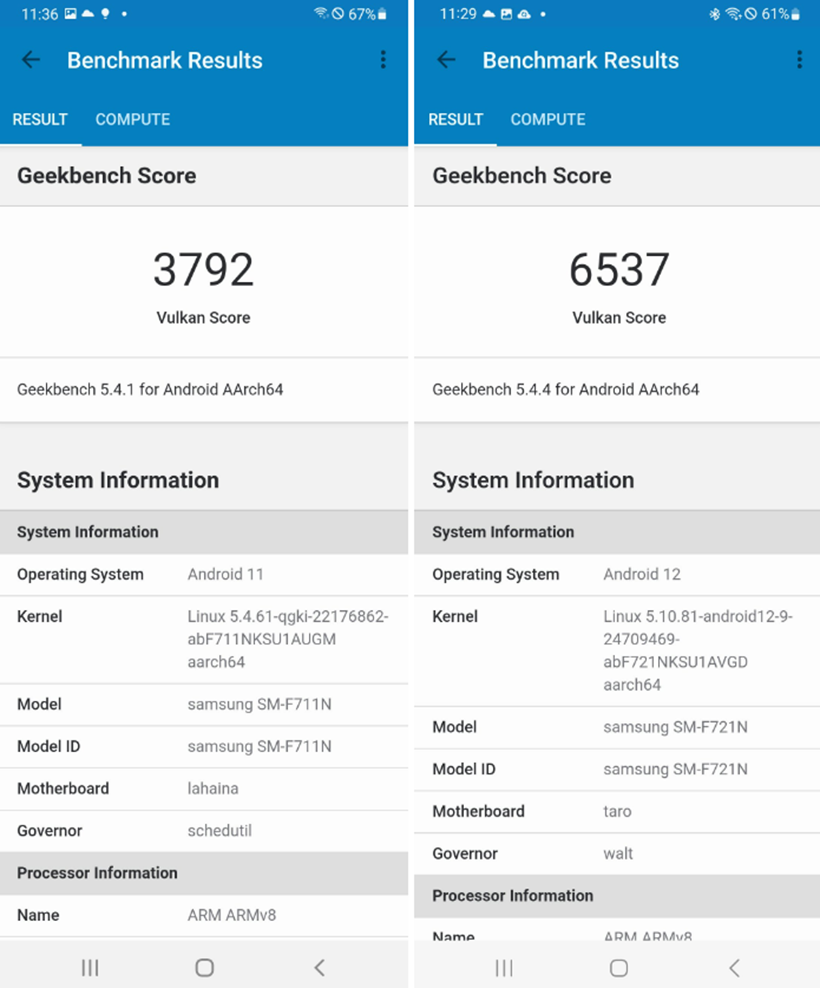The height and width of the screenshot is (988, 820).
Task: Tap walt governor value
Action: (618, 853)
